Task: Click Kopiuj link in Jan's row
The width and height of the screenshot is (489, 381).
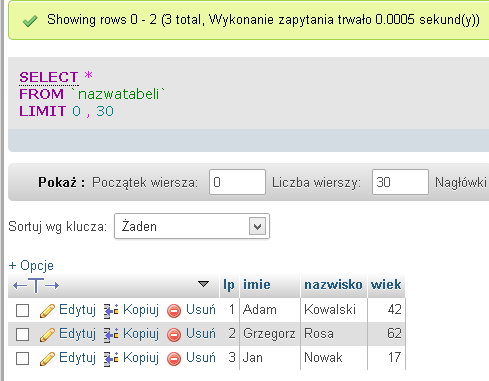Action: click(141, 358)
